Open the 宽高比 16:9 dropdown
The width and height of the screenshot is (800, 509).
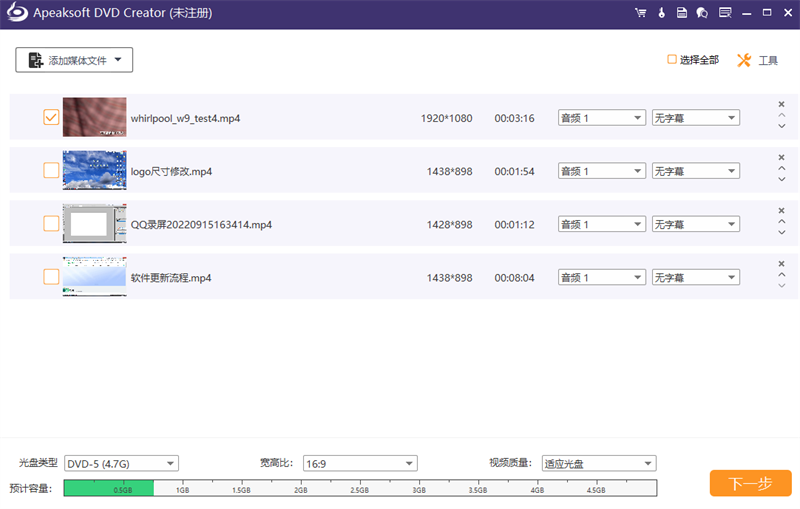tap(360, 464)
